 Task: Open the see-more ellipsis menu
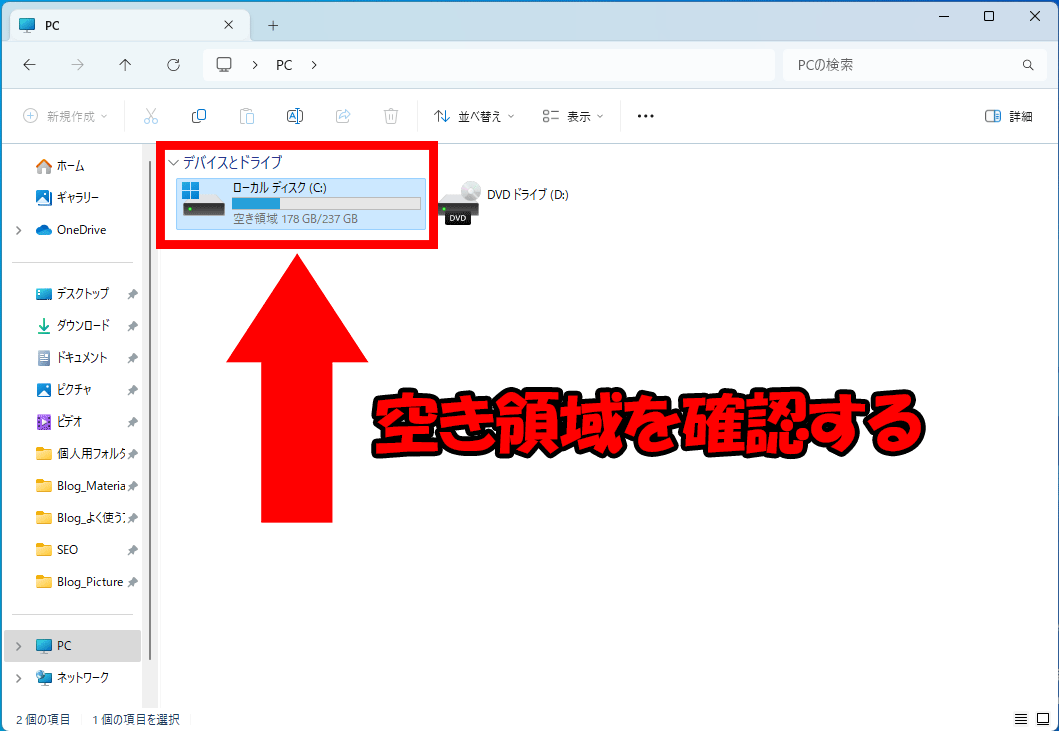click(644, 115)
